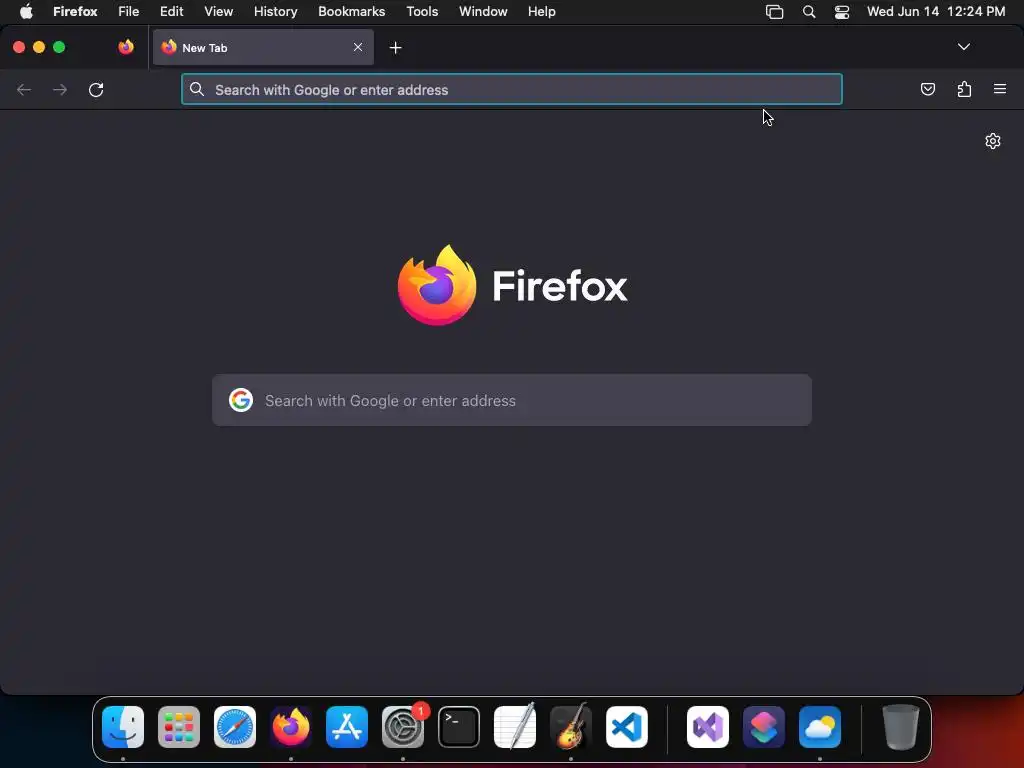Open Spotlight search in menu bar

tap(808, 12)
